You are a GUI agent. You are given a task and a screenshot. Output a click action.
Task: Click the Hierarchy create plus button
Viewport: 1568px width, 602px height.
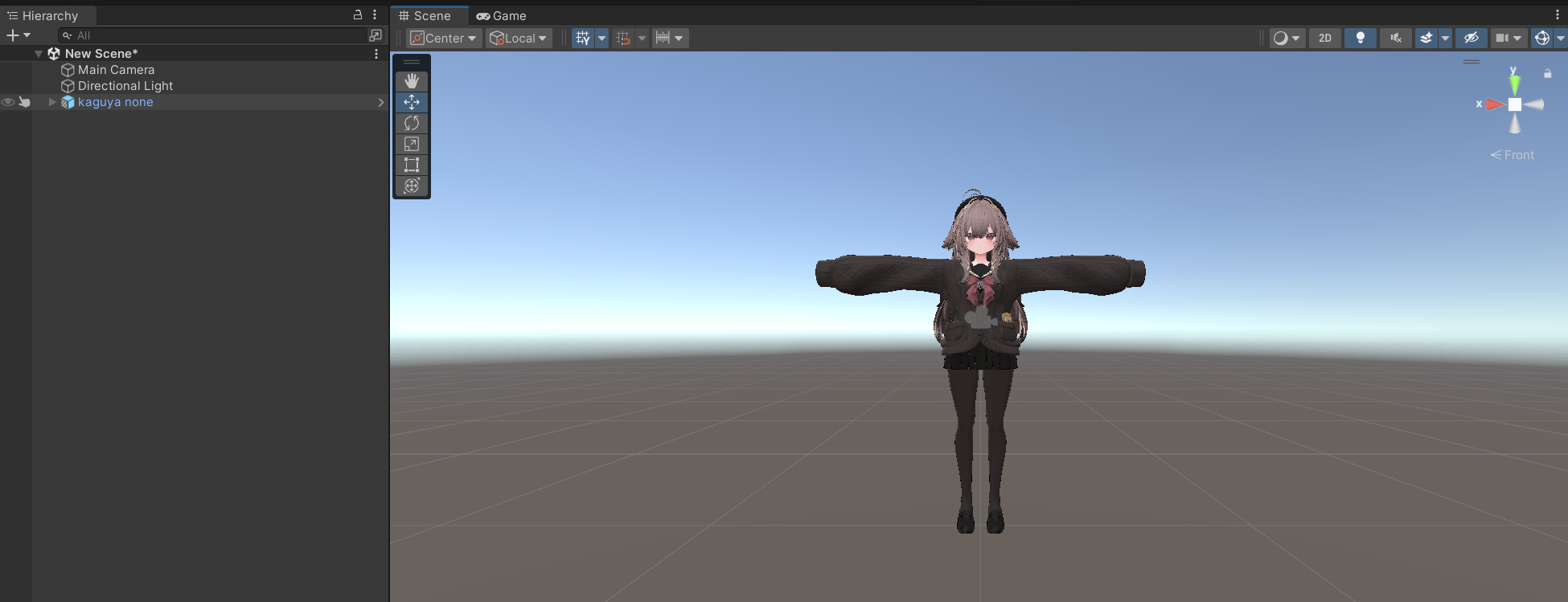coord(12,35)
